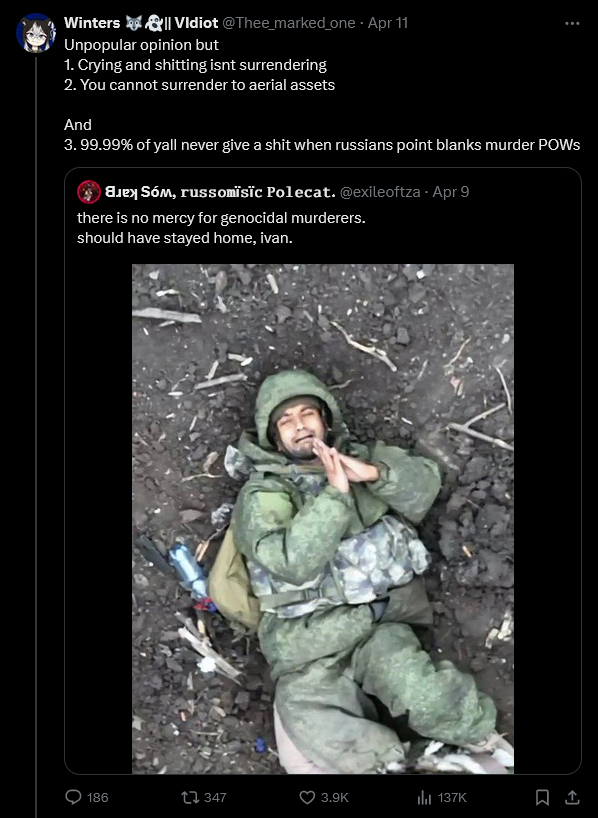Screen dimensions: 598x818
Task: Open quoted author's small avatar
Action: [89, 192]
